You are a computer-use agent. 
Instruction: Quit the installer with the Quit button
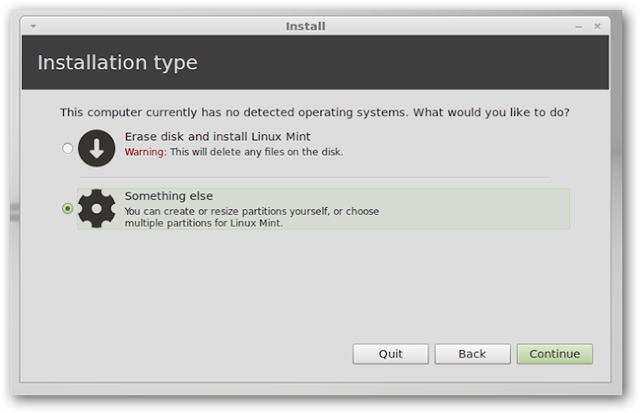[391, 354]
